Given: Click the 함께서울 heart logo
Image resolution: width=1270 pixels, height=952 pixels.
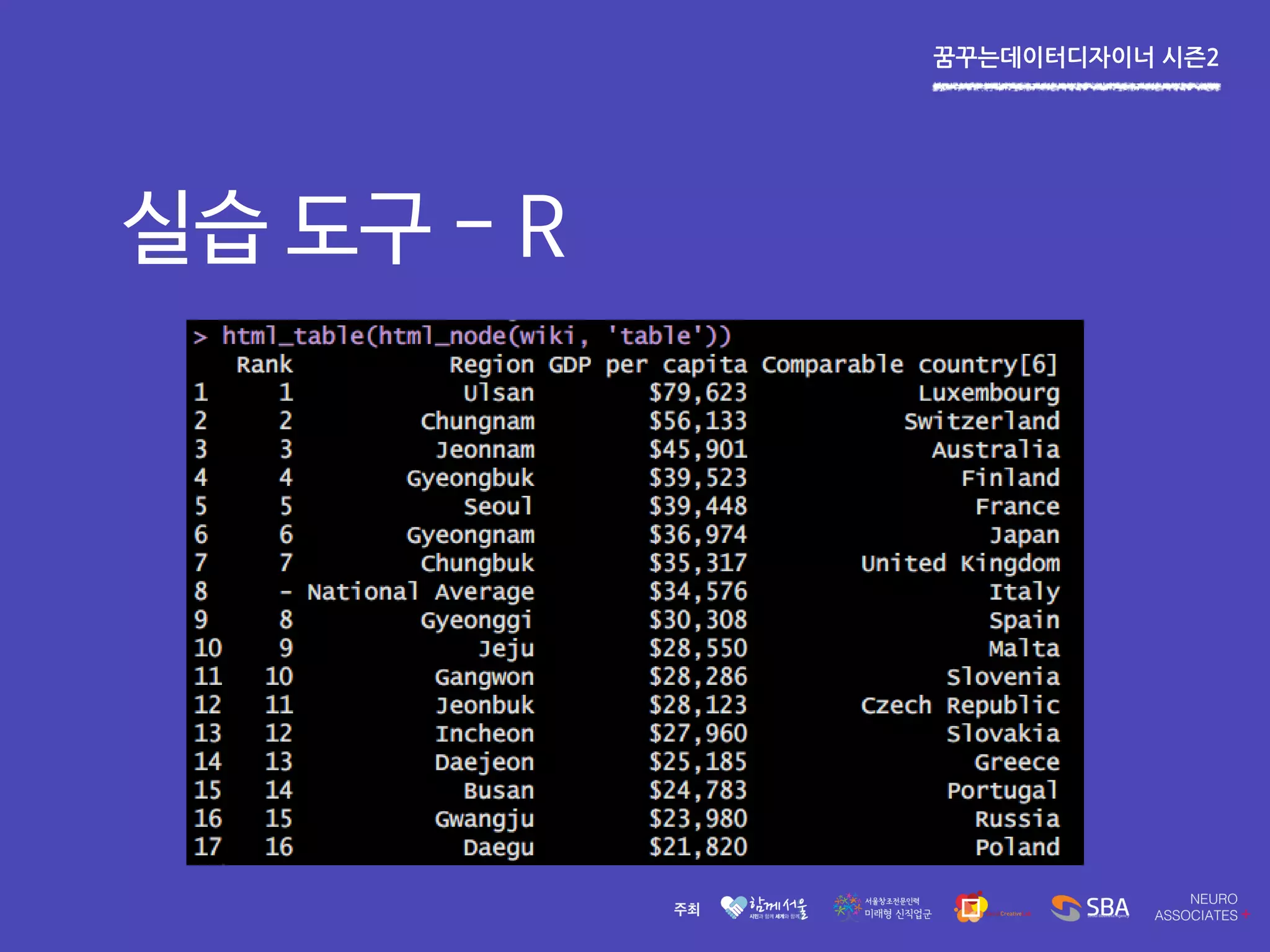Looking at the screenshot, I should [764, 908].
